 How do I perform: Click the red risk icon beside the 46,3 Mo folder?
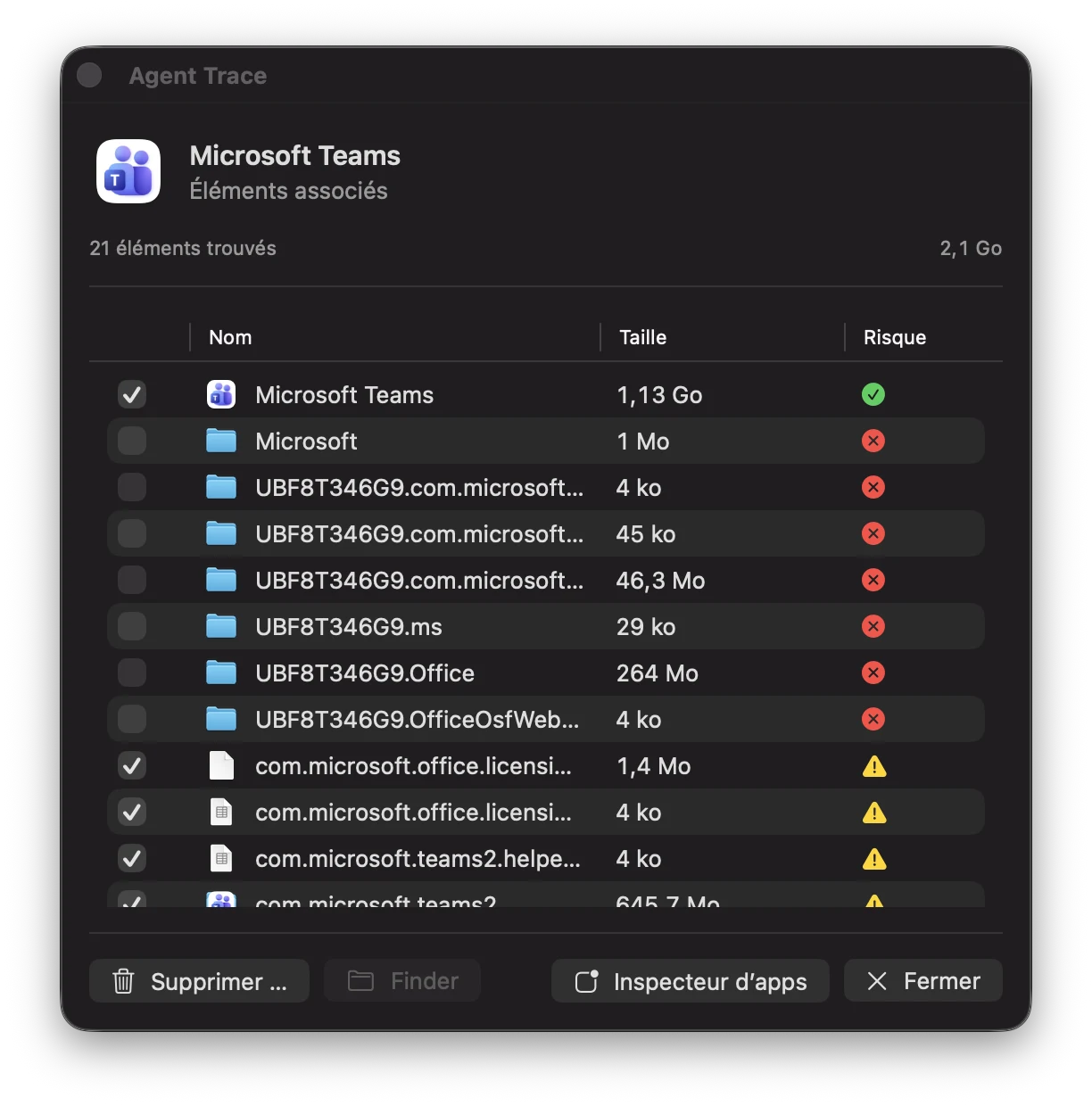coord(873,580)
